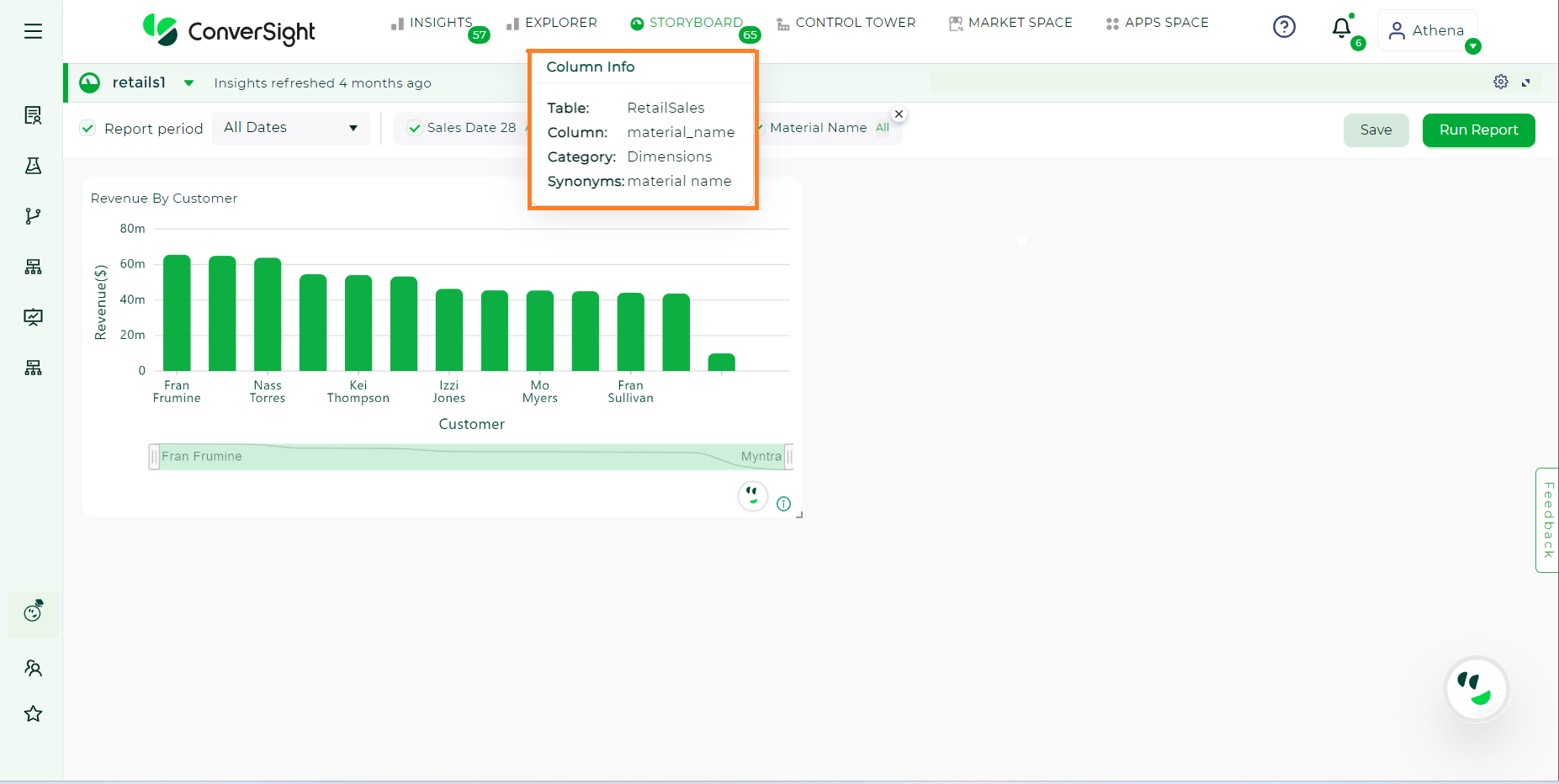Click the branch icon in sidebar
The width and height of the screenshot is (1559, 784).
coord(33,216)
